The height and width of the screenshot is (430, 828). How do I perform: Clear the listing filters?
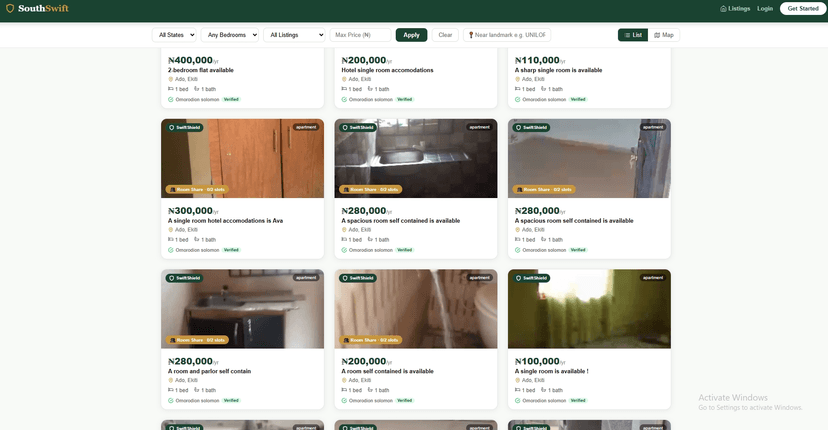[445, 35]
